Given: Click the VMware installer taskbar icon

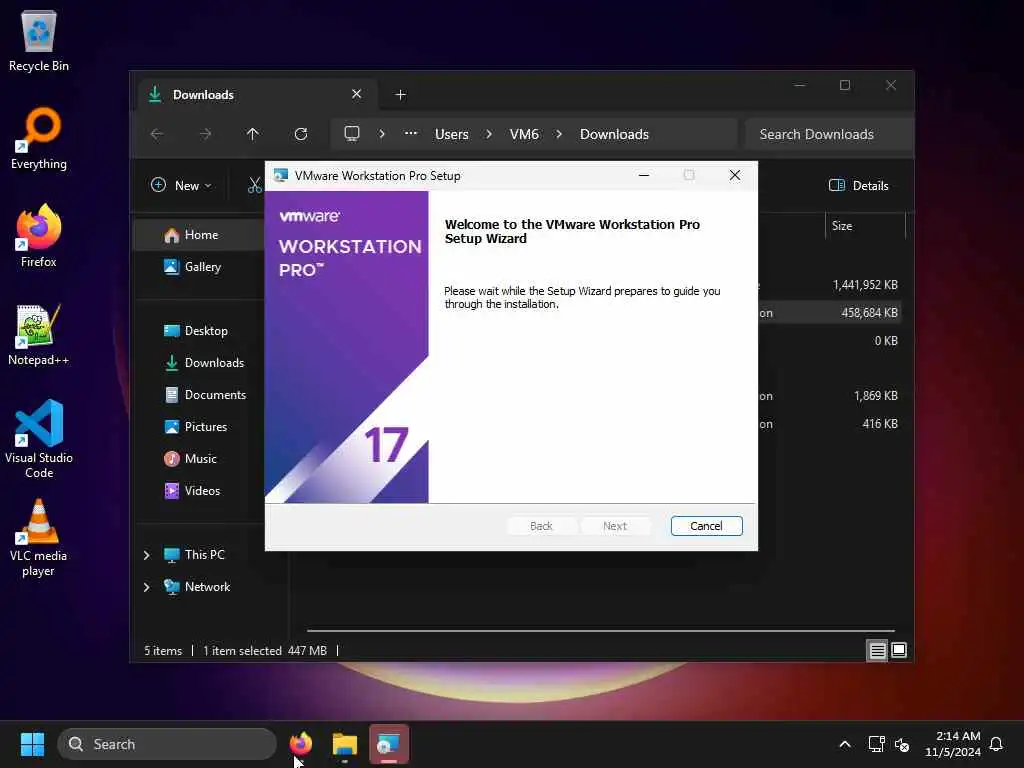Looking at the screenshot, I should pos(389,744).
